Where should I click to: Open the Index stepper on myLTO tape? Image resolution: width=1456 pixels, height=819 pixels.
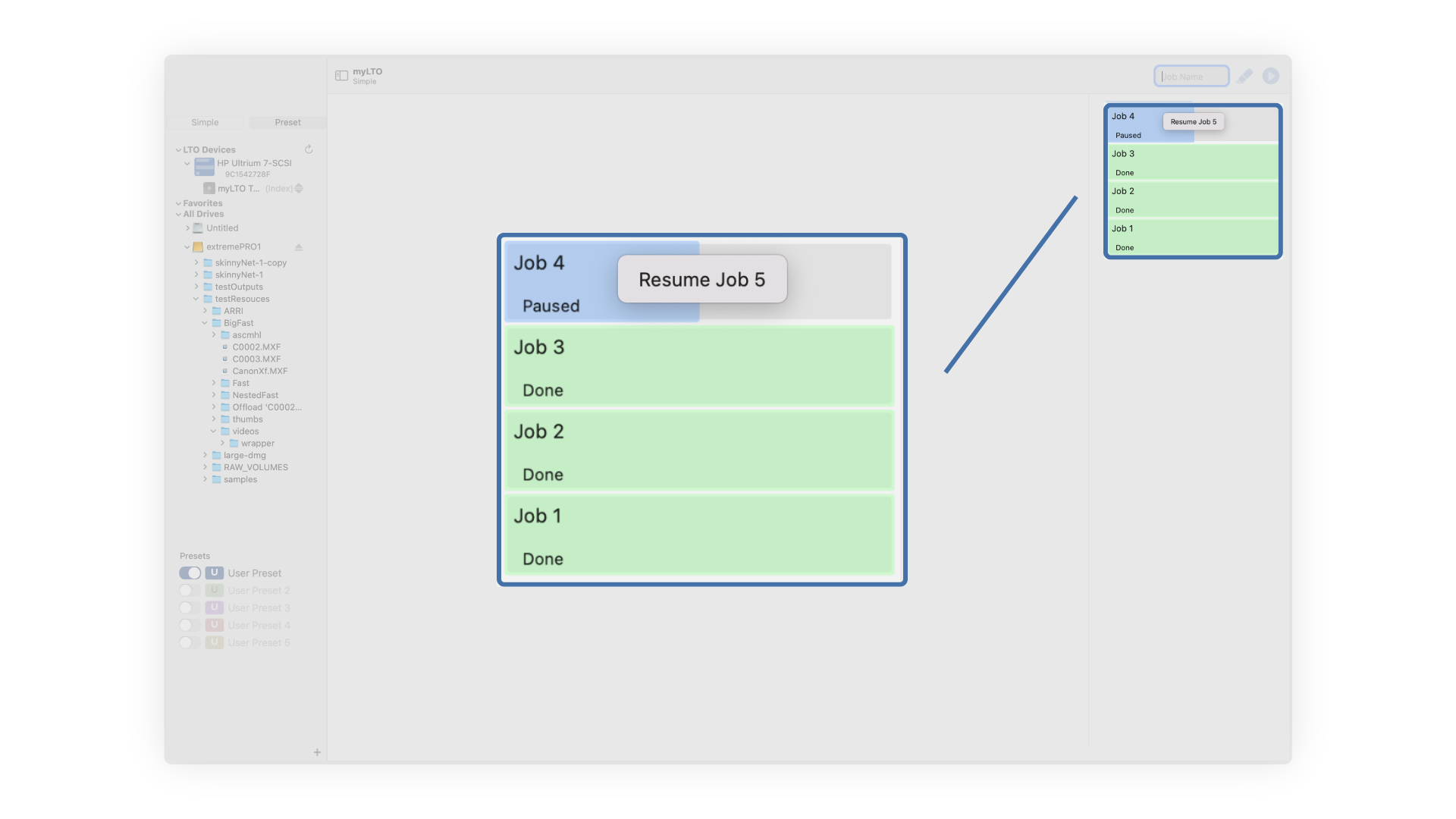299,189
